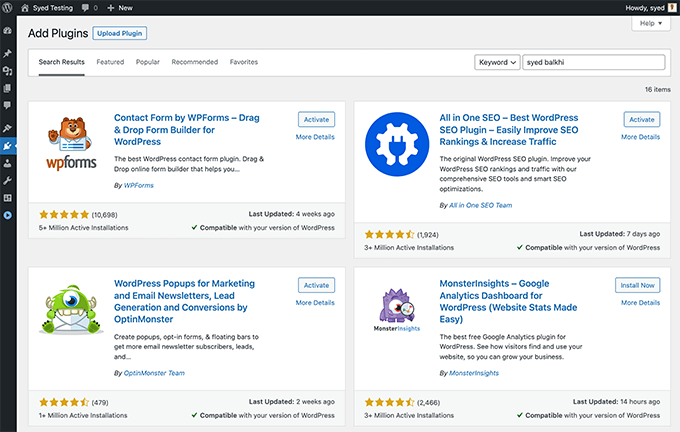Activate the All in One SEO plugin

click(641, 119)
